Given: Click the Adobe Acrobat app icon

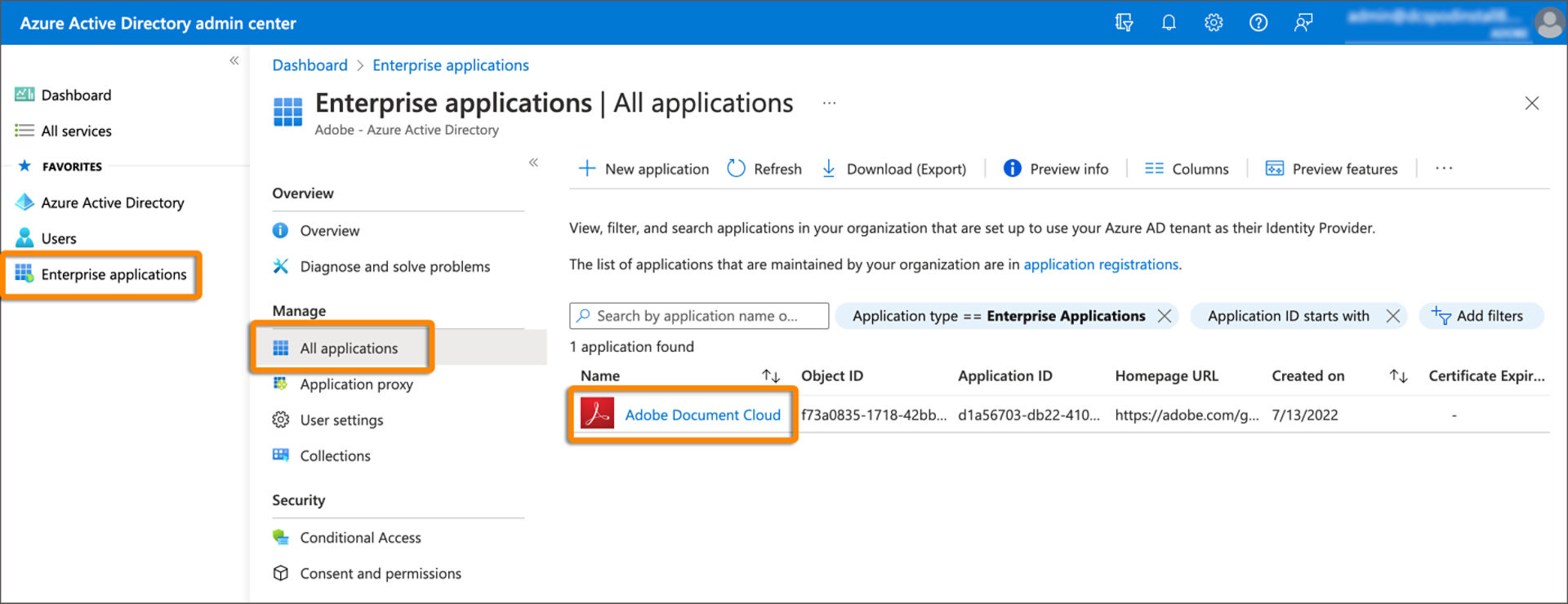Looking at the screenshot, I should click(x=597, y=413).
